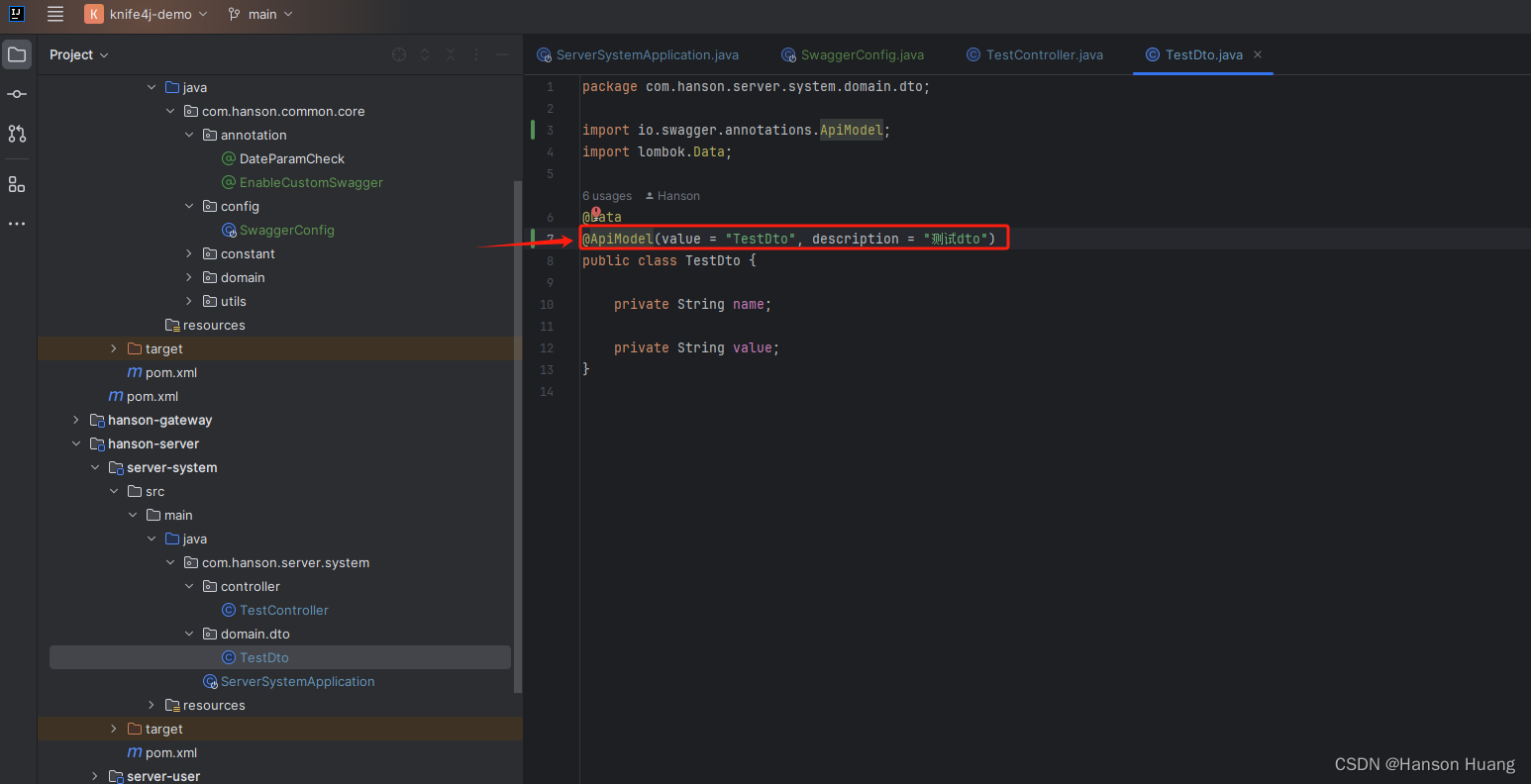Image resolution: width=1531 pixels, height=784 pixels.
Task: Select com.hanson.common.core package
Action: (x=283, y=111)
